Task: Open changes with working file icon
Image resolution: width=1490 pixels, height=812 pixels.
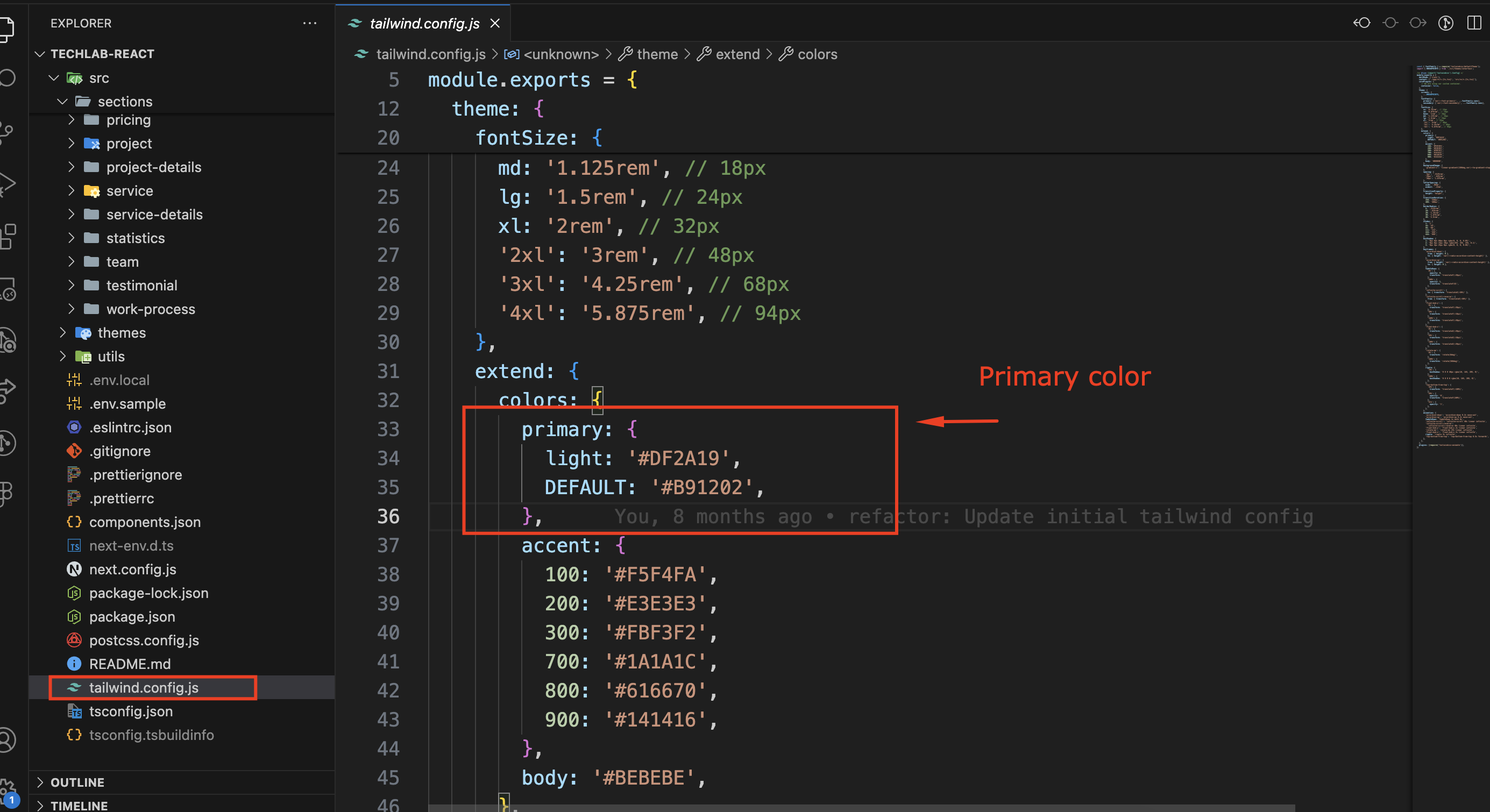Action: coord(1390,23)
